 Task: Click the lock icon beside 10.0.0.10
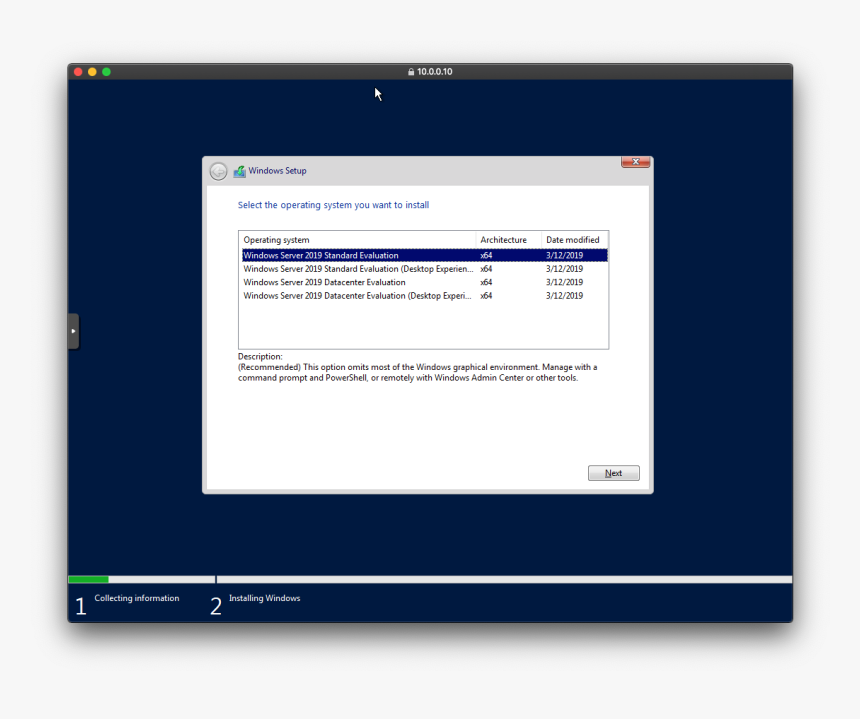point(411,70)
